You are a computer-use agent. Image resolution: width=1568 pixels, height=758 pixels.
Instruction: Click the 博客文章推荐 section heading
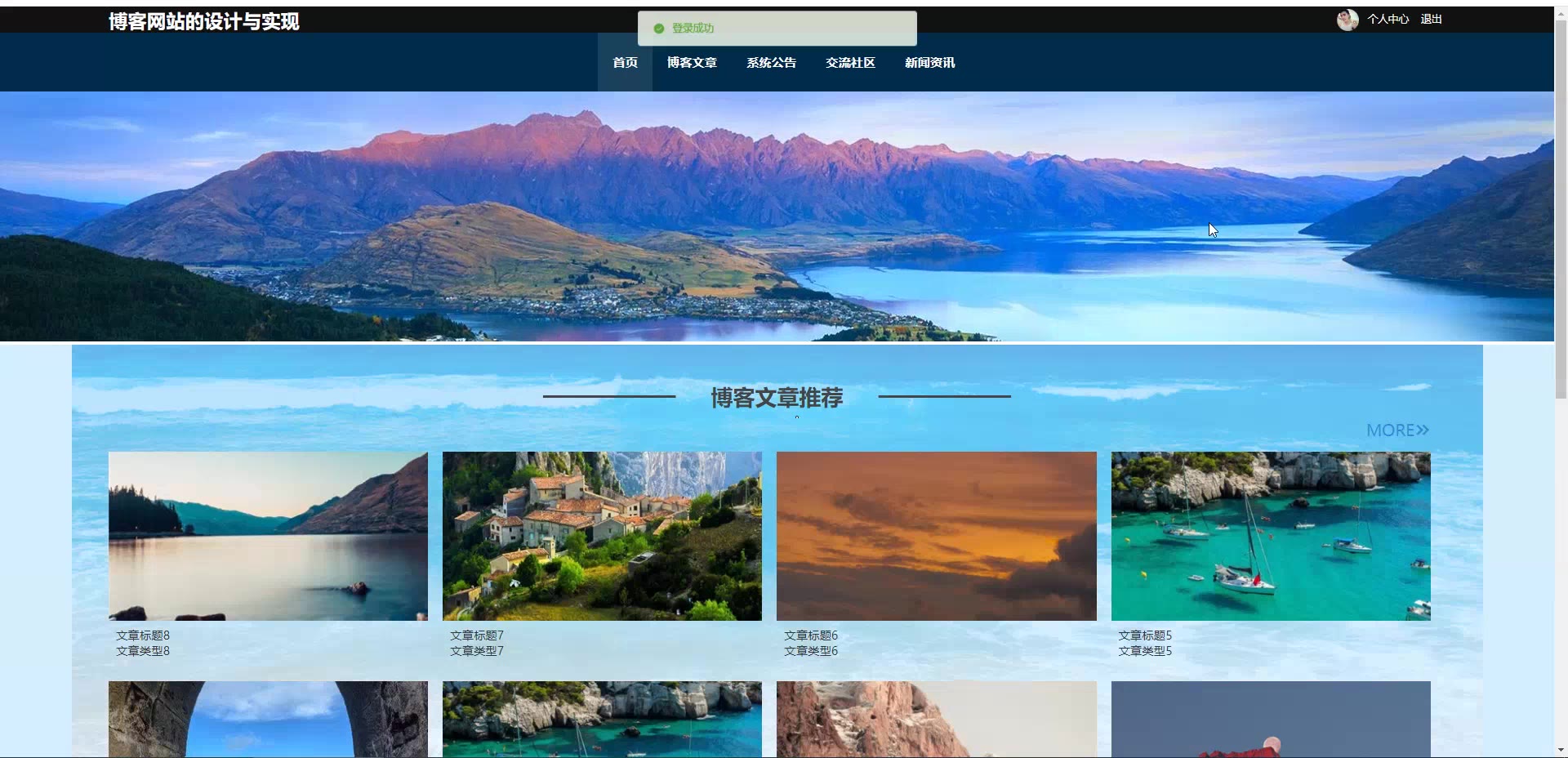[x=777, y=398]
